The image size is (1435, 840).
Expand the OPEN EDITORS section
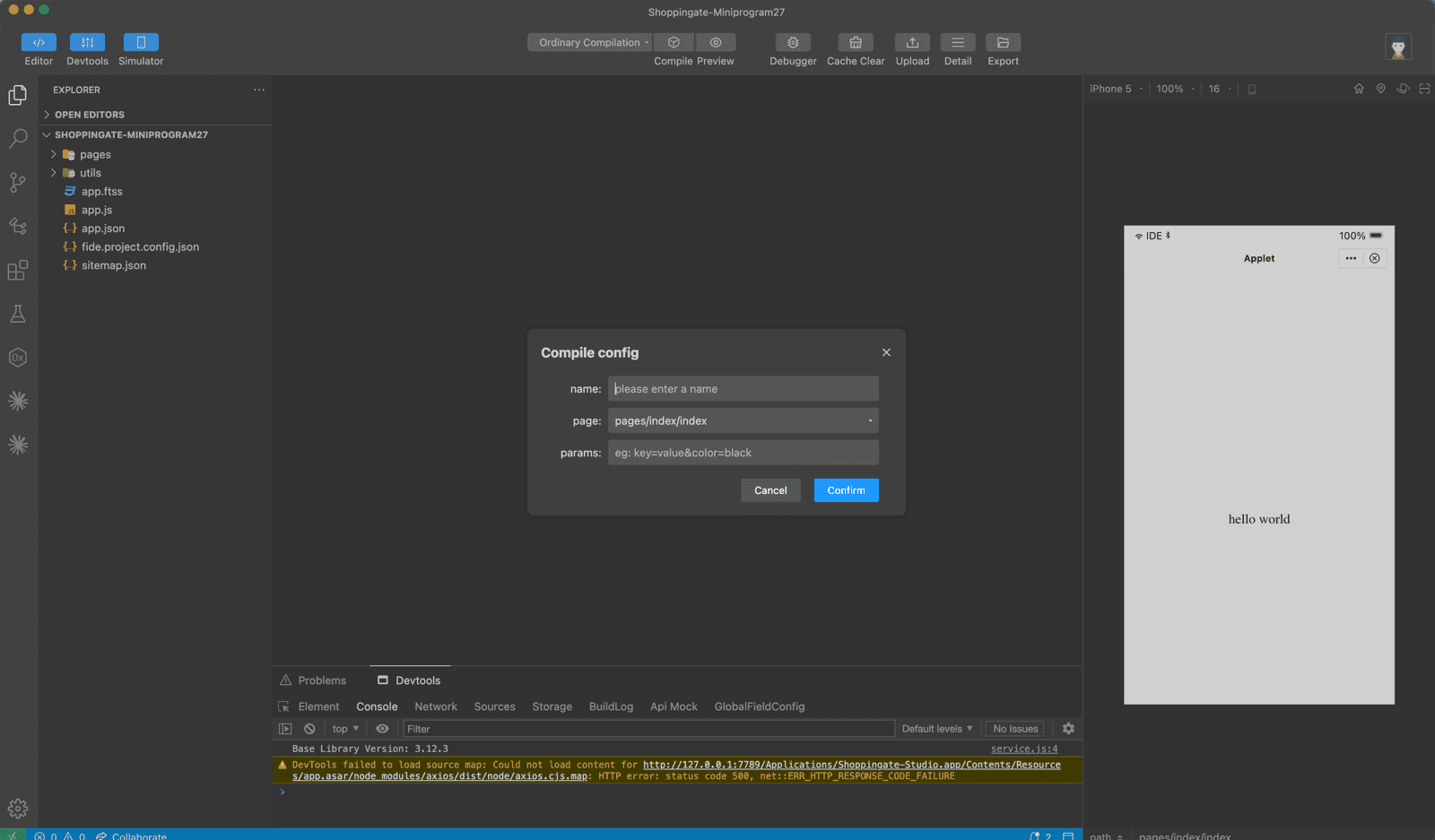click(89, 115)
